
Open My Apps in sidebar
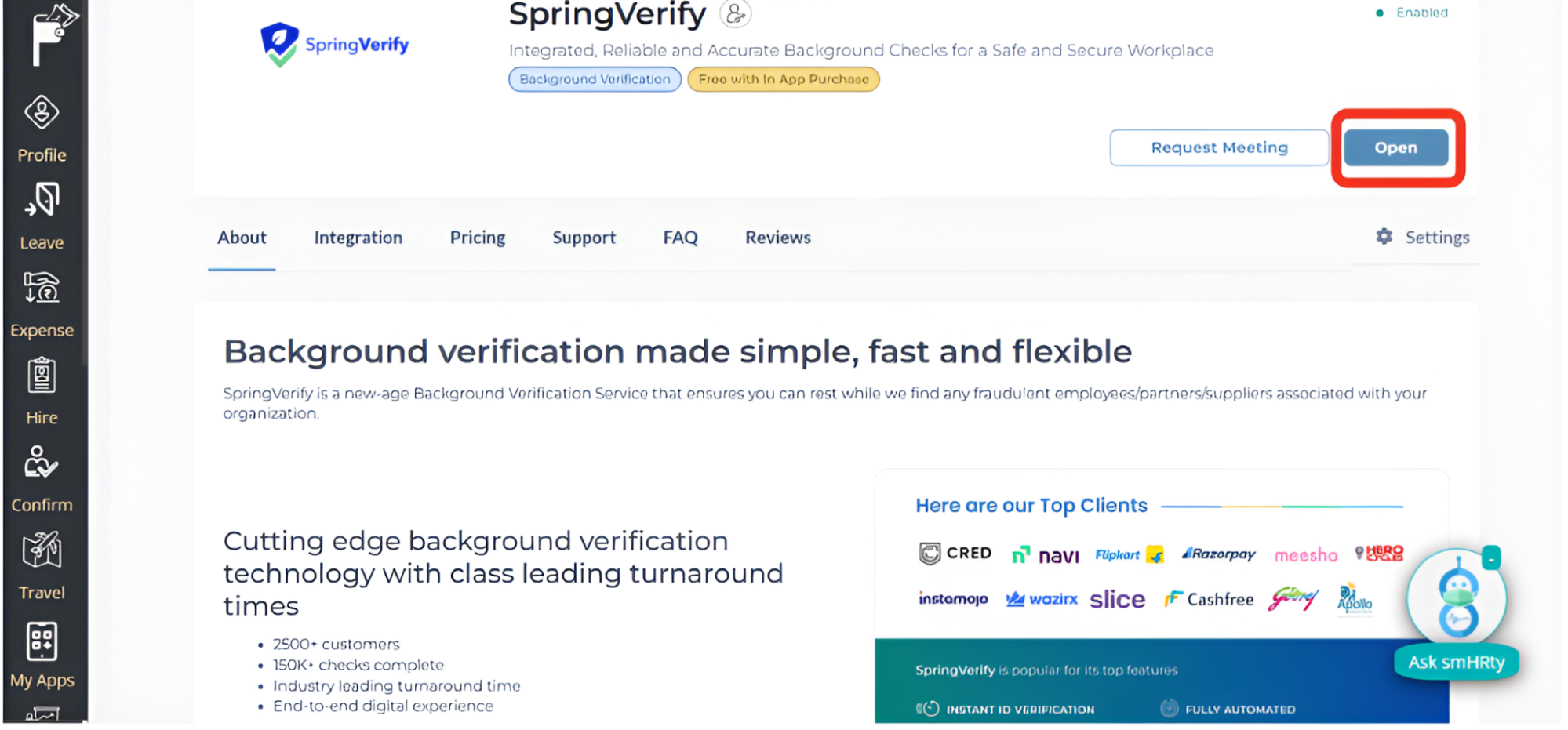(42, 656)
